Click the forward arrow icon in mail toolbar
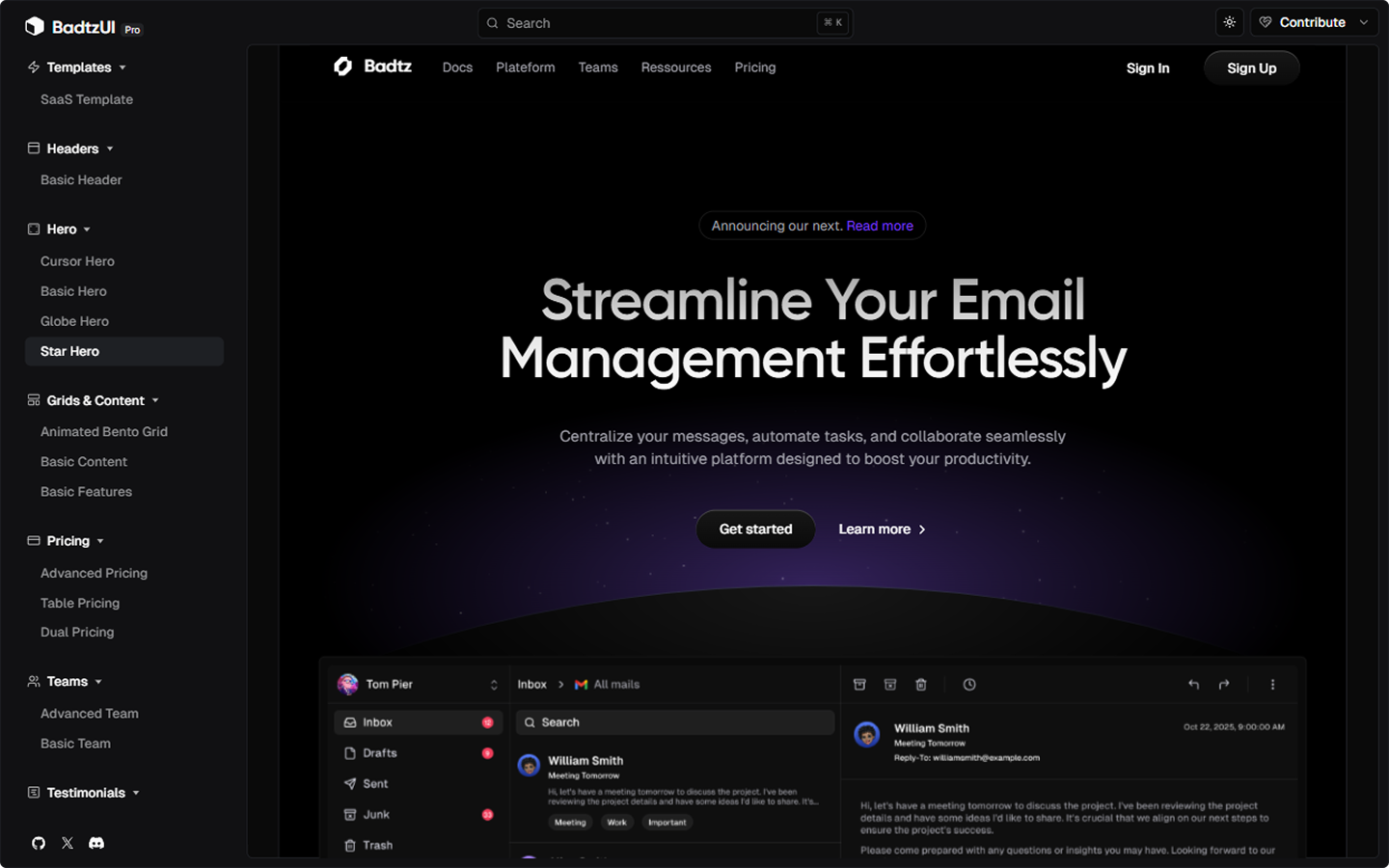 pos(1224,685)
